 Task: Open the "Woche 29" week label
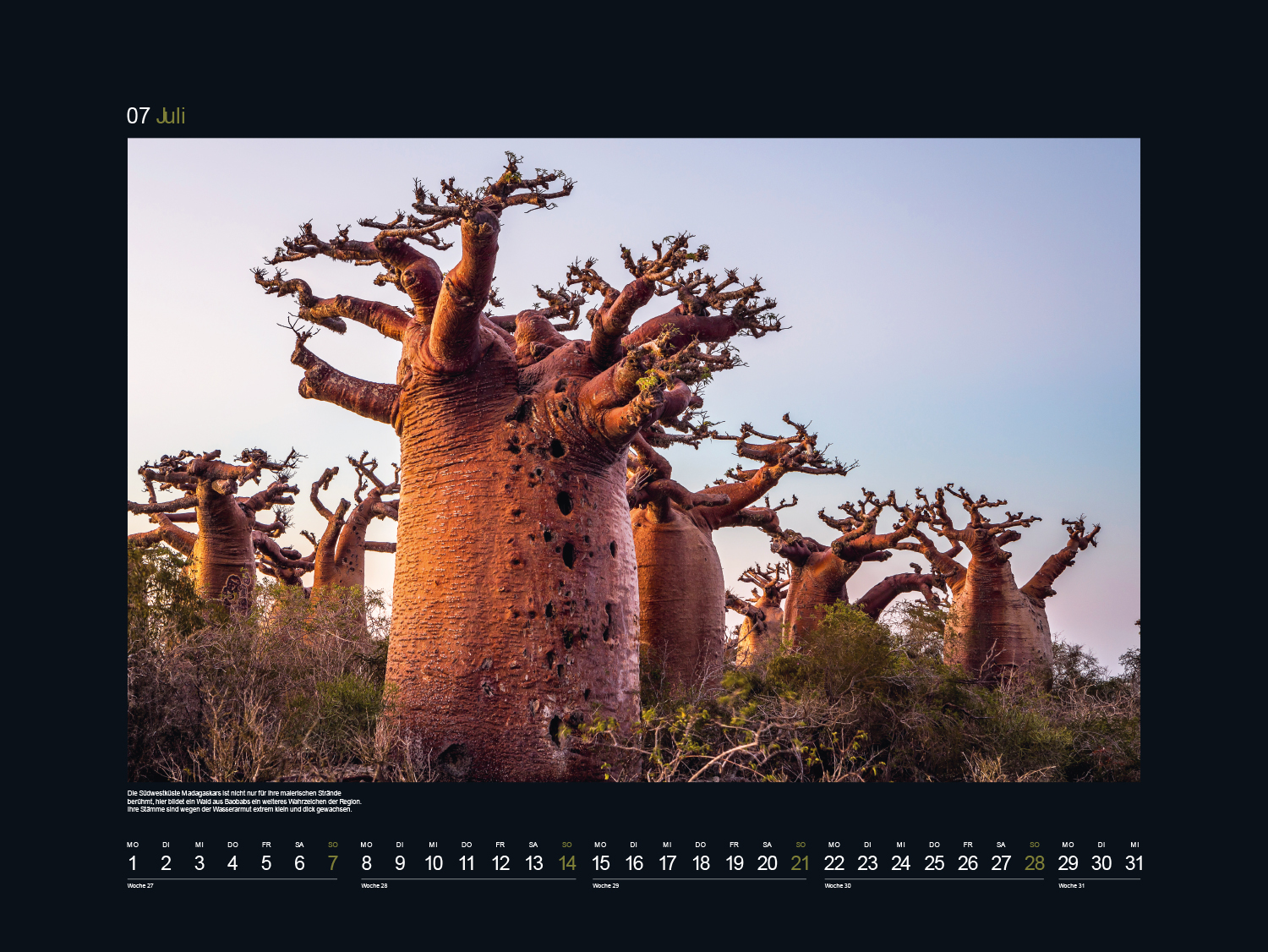click(x=605, y=886)
